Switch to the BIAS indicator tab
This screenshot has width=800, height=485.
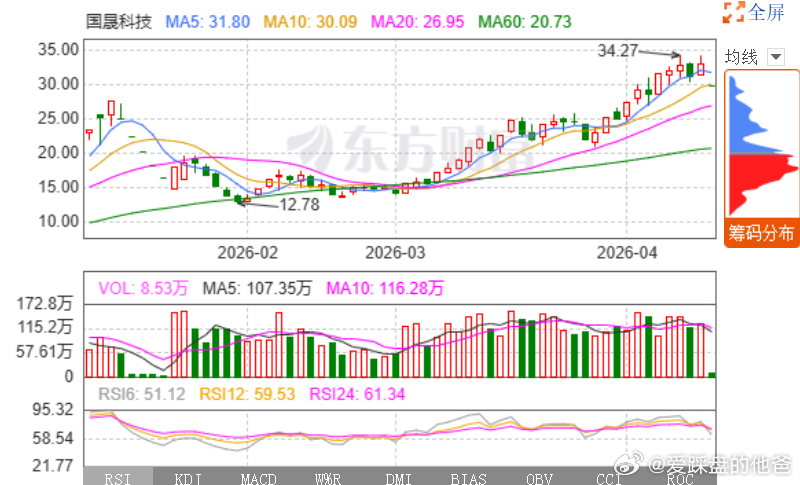point(468,479)
